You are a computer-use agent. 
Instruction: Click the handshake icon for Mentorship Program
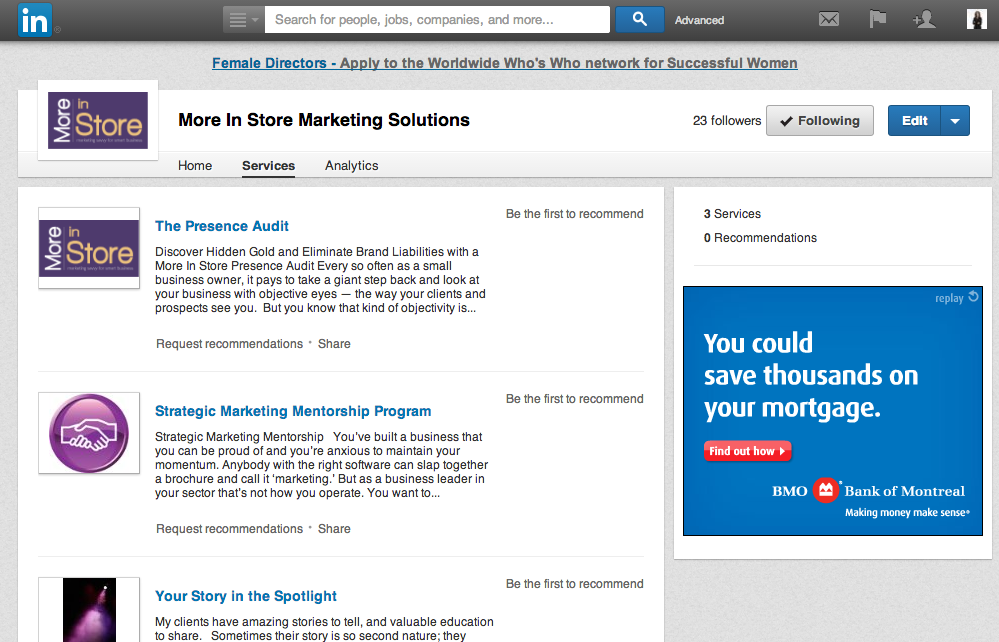click(89, 433)
